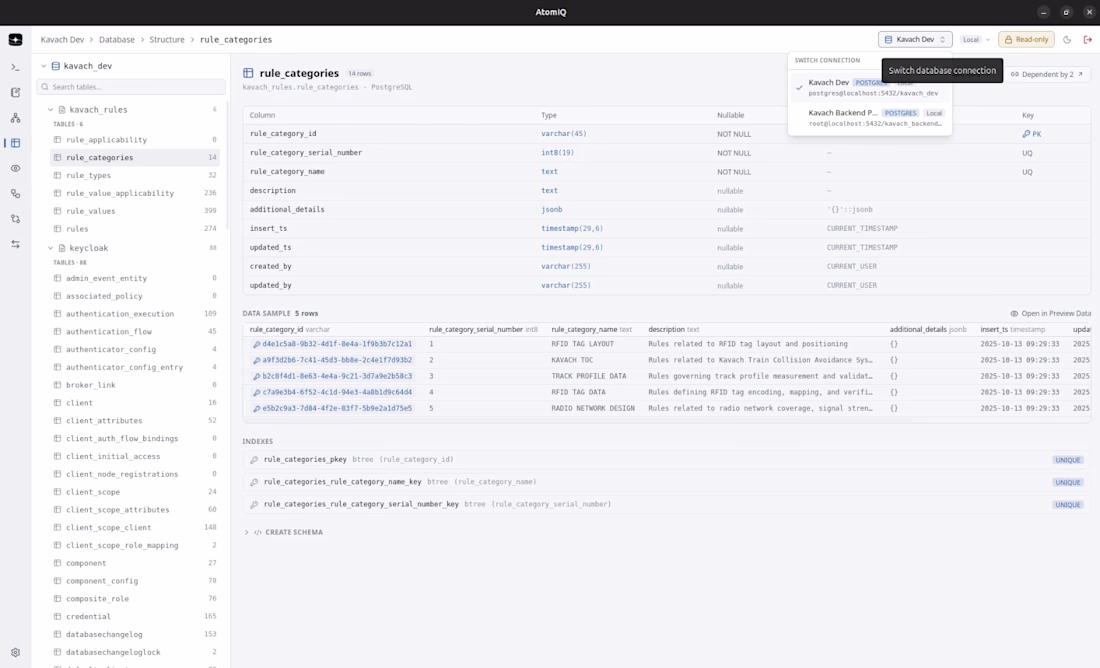Click the logout icon in the top bar
The image size is (1100, 668).
1087,40
